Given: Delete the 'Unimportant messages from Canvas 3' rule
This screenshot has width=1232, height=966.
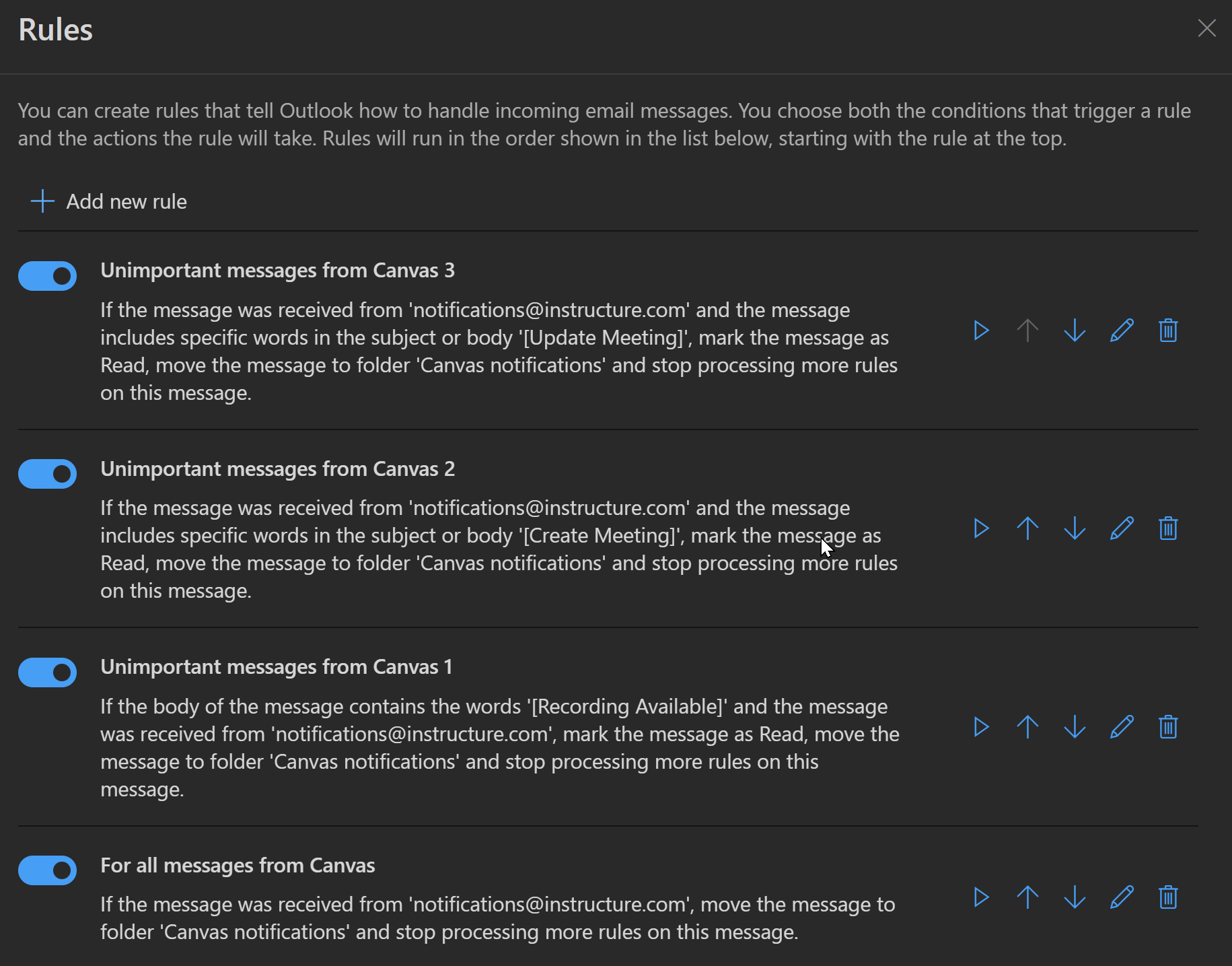Looking at the screenshot, I should [x=1168, y=331].
